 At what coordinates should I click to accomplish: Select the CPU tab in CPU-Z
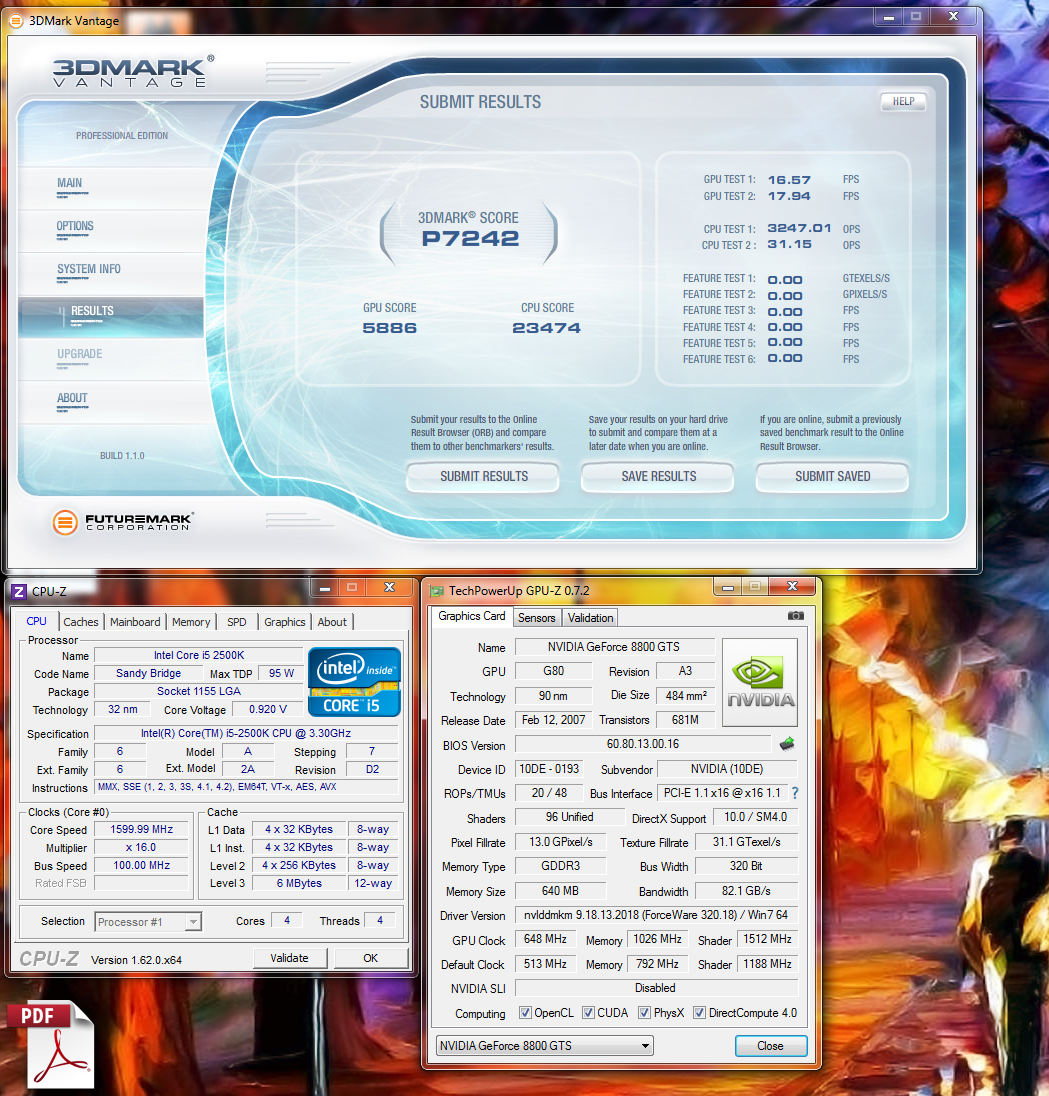point(36,621)
